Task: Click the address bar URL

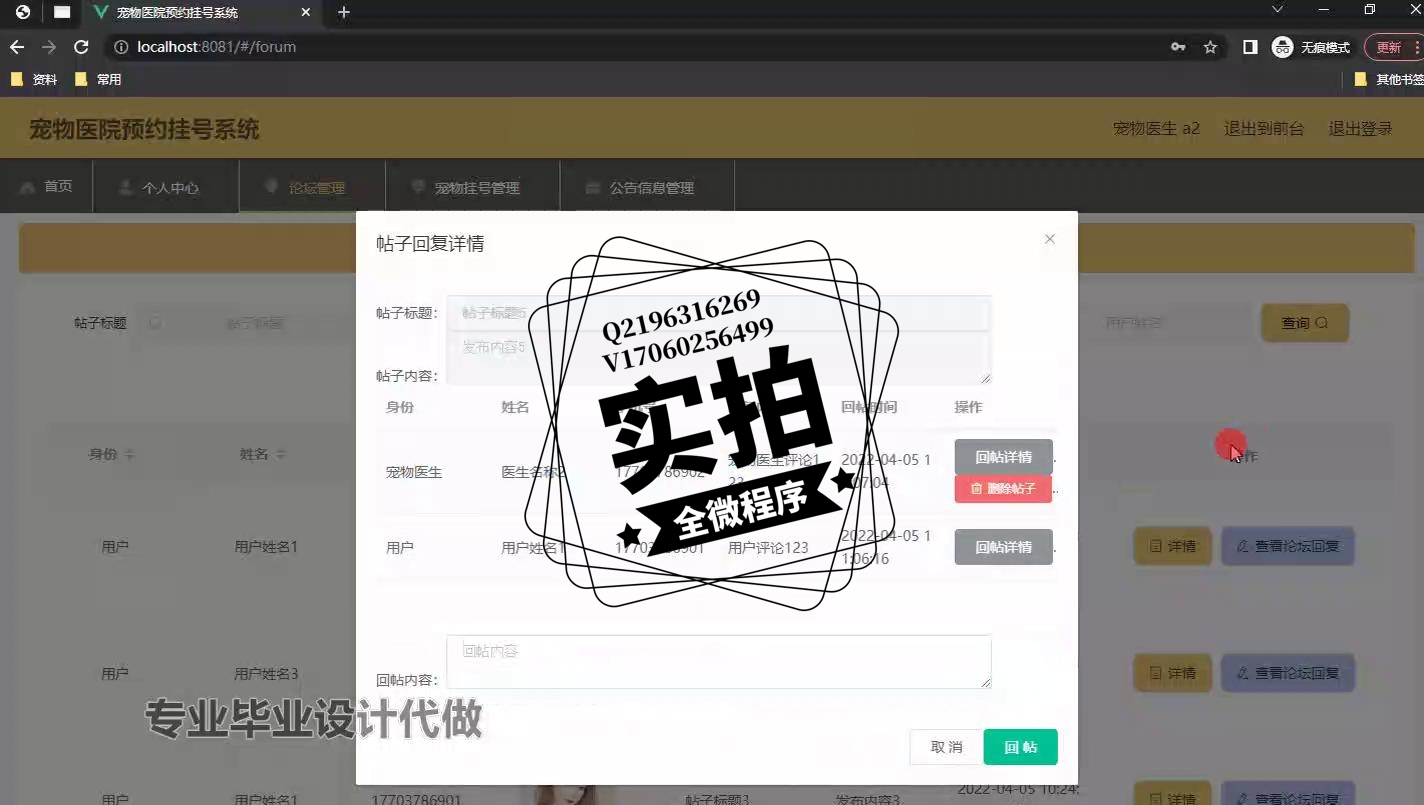Action: pyautogui.click(x=216, y=47)
